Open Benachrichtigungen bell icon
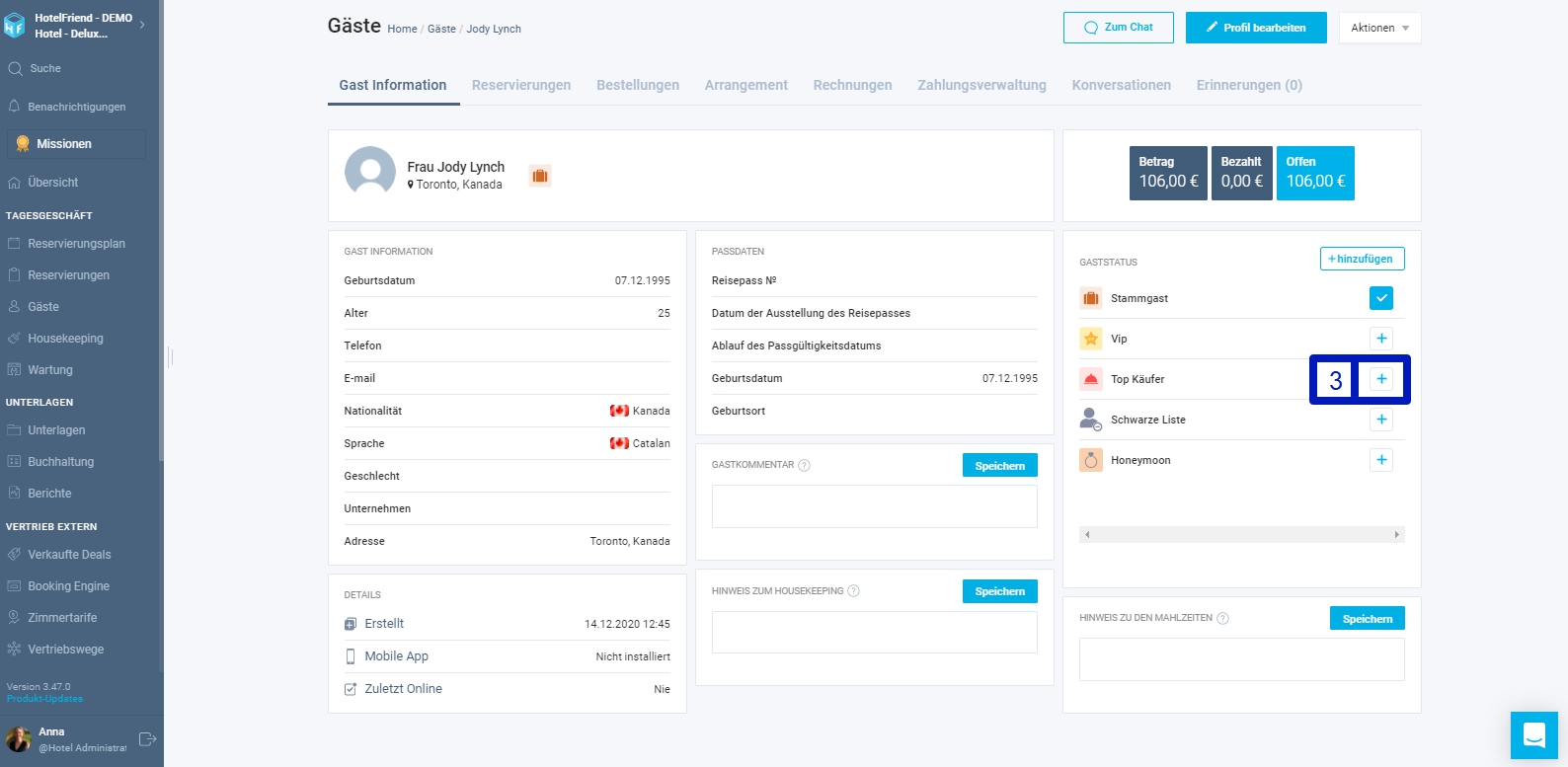 point(14,106)
